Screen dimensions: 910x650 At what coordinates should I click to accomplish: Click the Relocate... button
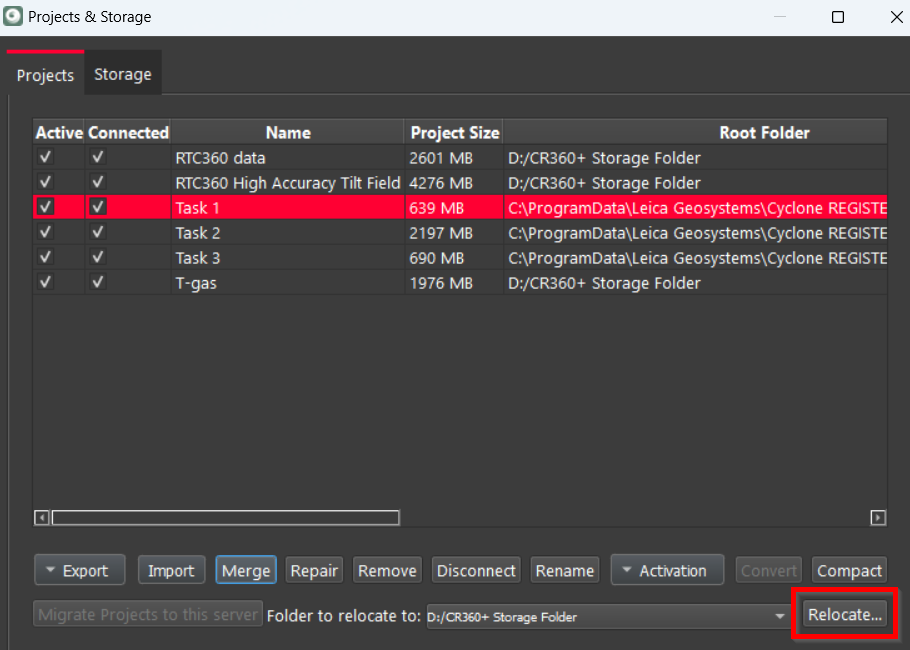[845, 615]
